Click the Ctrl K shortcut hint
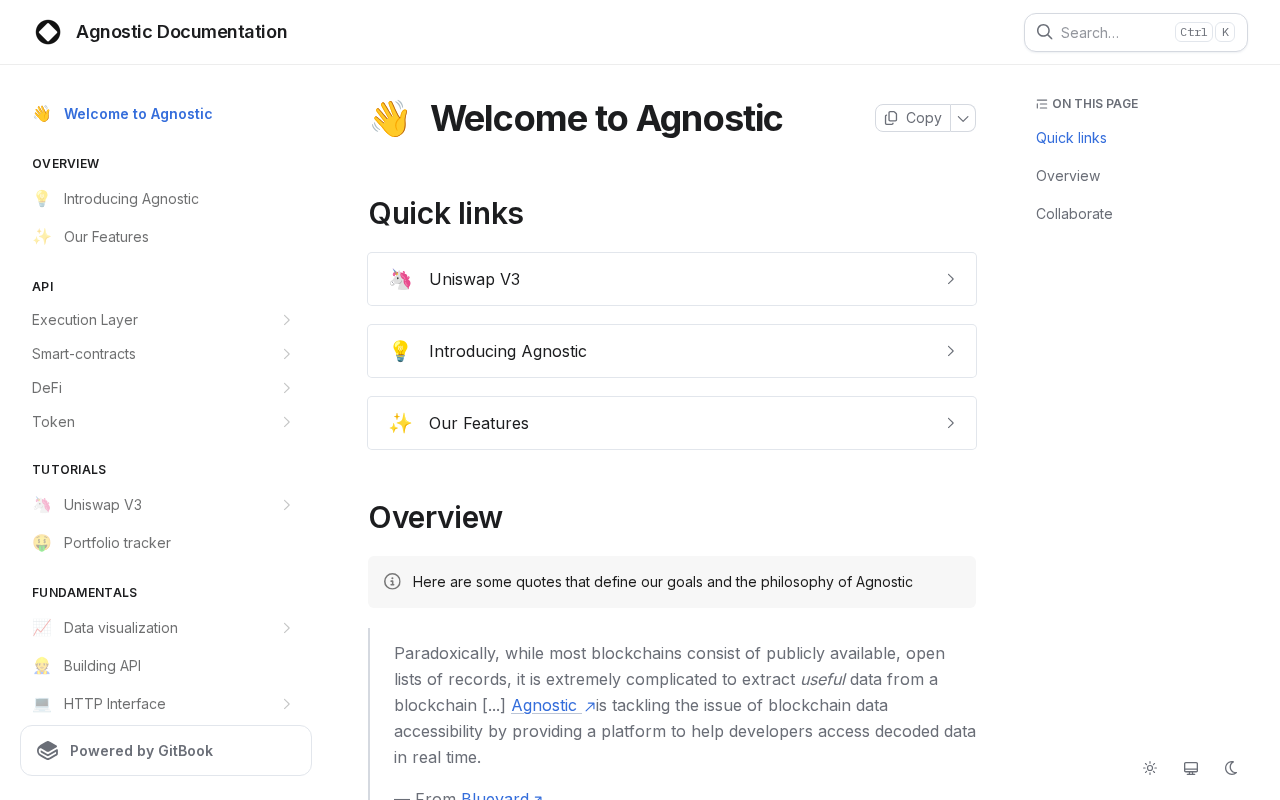Viewport: 1280px width, 800px height. click(1205, 32)
